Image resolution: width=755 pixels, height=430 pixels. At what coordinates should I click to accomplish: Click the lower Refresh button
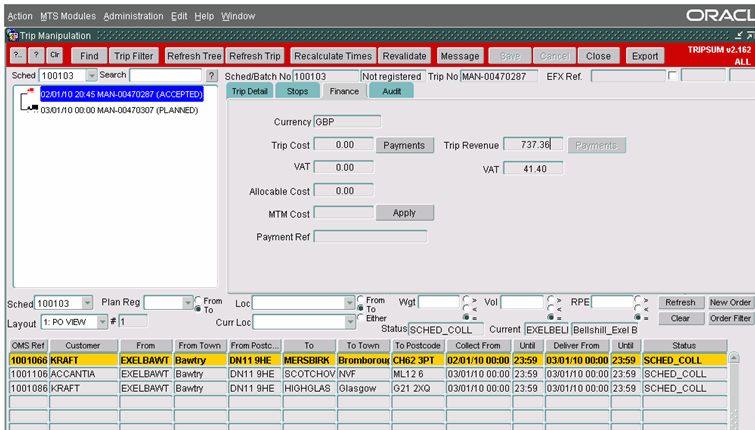tap(680, 302)
